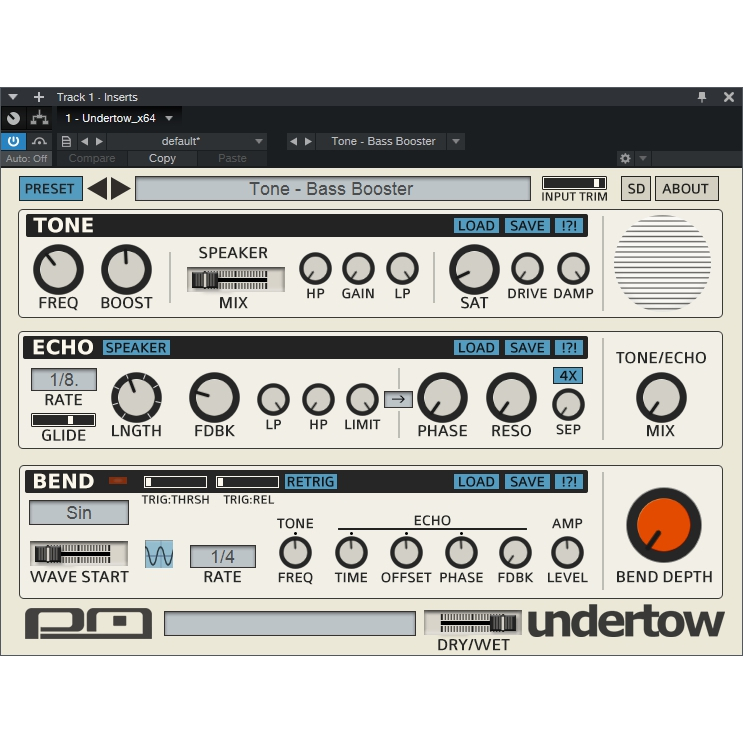The height and width of the screenshot is (743, 743).
Task: Toggle the SPEAKER mode in Echo section
Action: point(136,348)
